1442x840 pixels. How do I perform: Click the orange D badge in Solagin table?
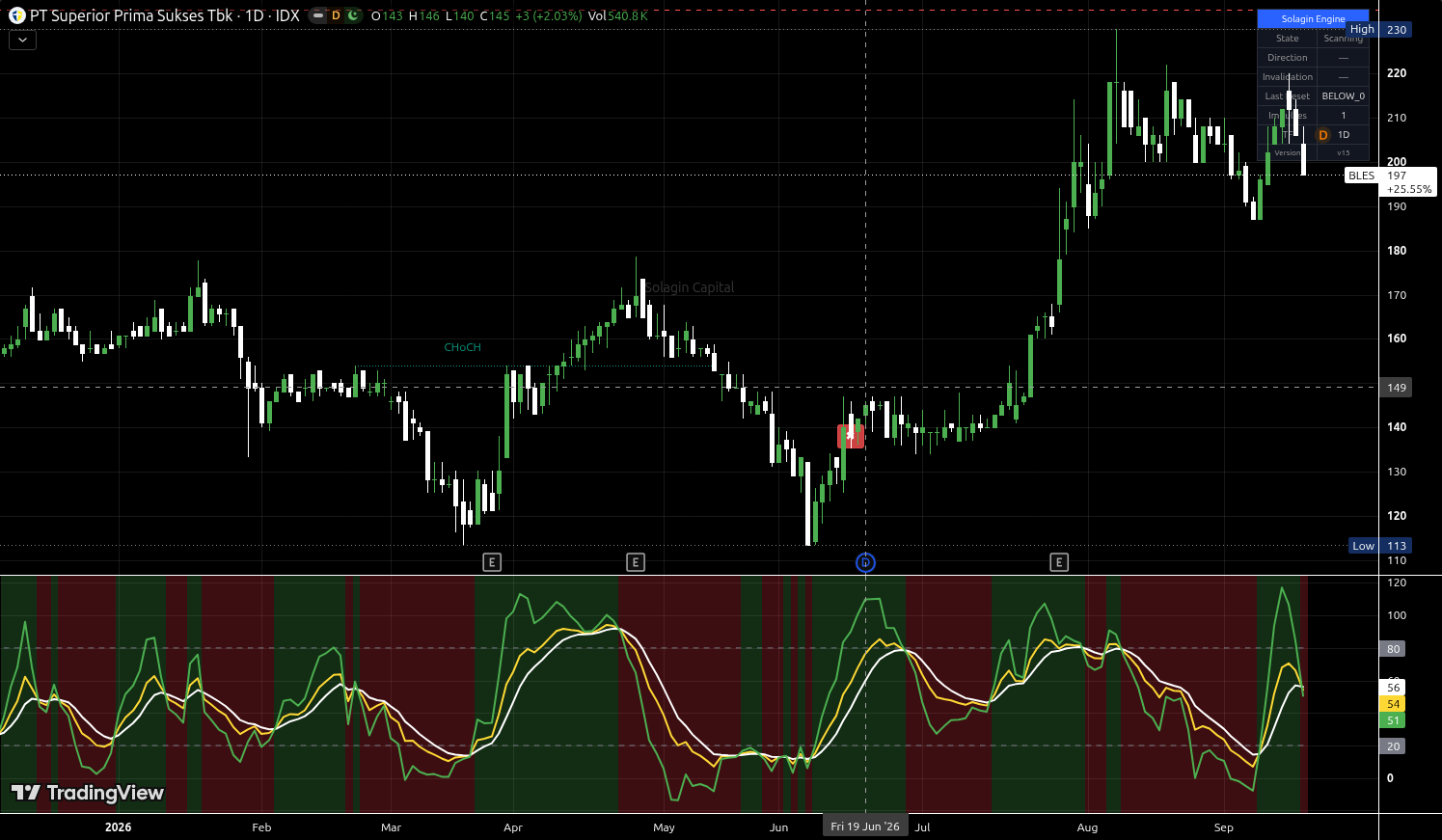[1323, 135]
